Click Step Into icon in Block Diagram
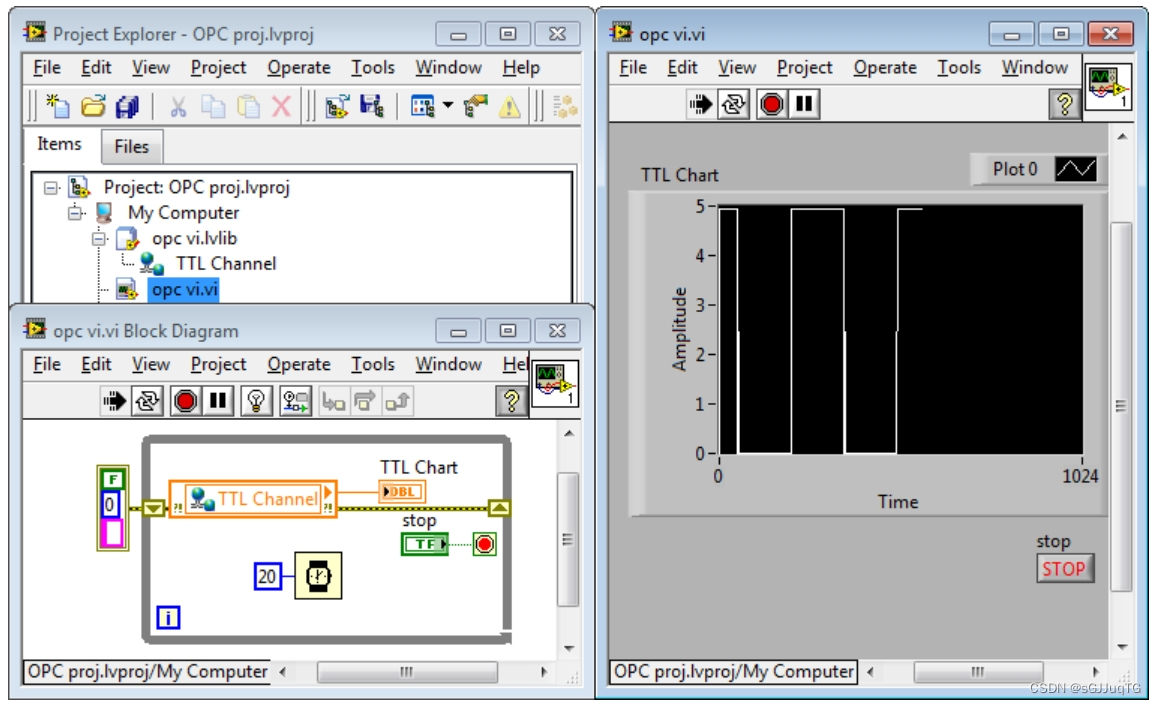This screenshot has height=705, width=1156. pyautogui.click(x=333, y=402)
